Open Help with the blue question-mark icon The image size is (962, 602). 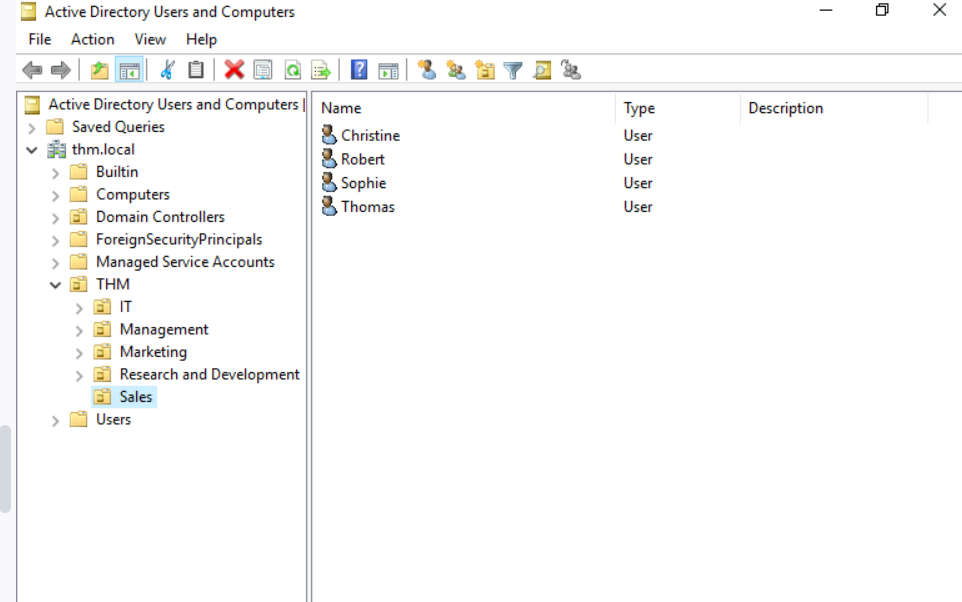[x=359, y=70]
